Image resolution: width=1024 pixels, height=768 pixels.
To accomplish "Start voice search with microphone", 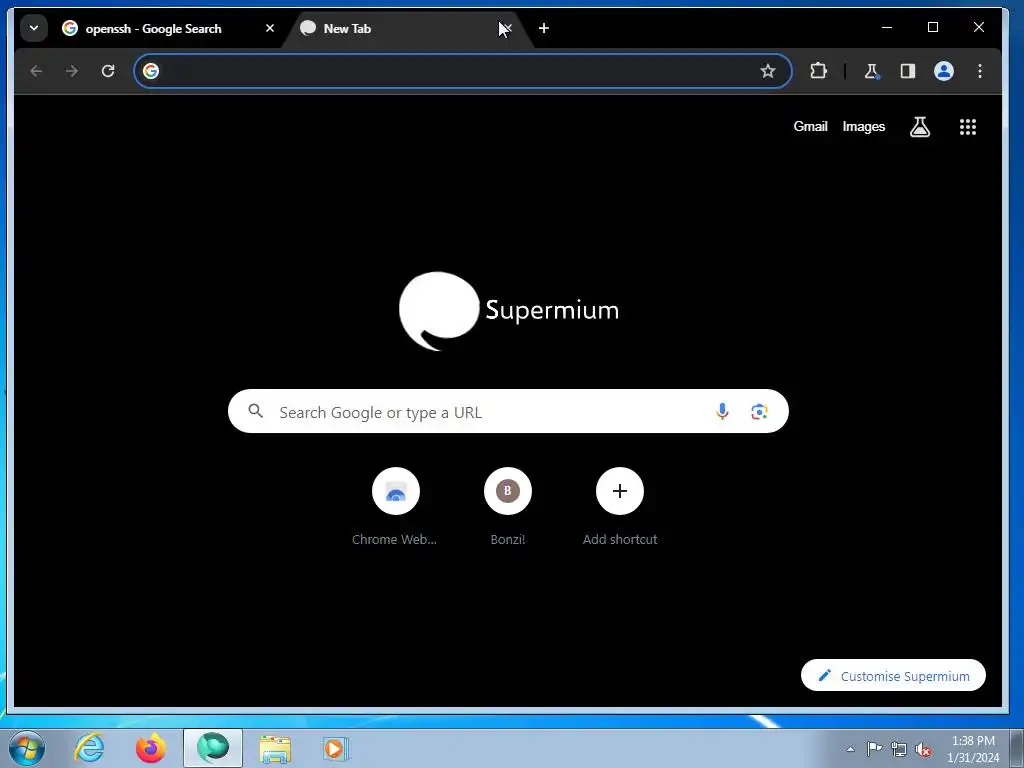I will [722, 411].
